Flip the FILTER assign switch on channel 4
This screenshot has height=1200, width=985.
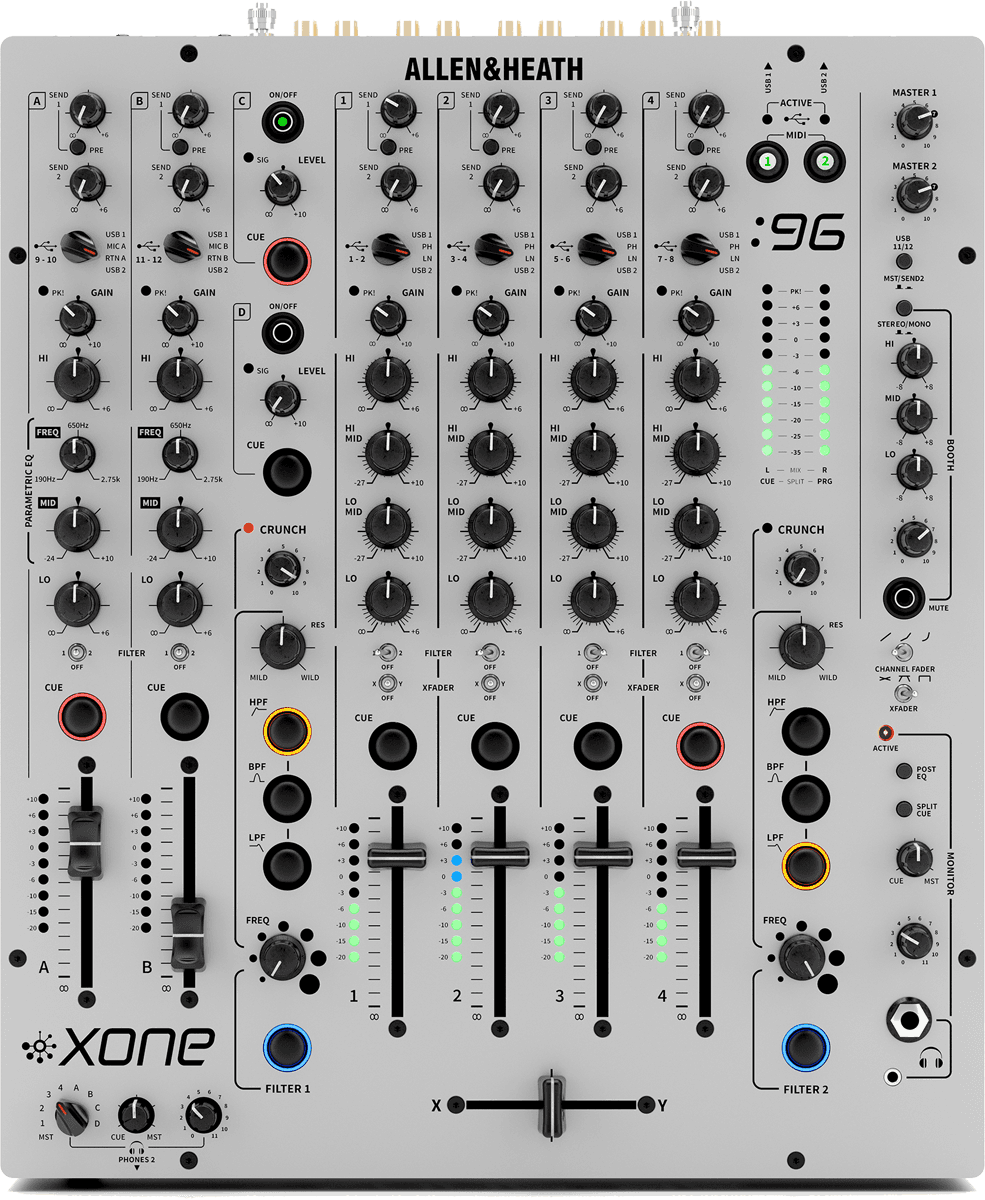point(697,651)
